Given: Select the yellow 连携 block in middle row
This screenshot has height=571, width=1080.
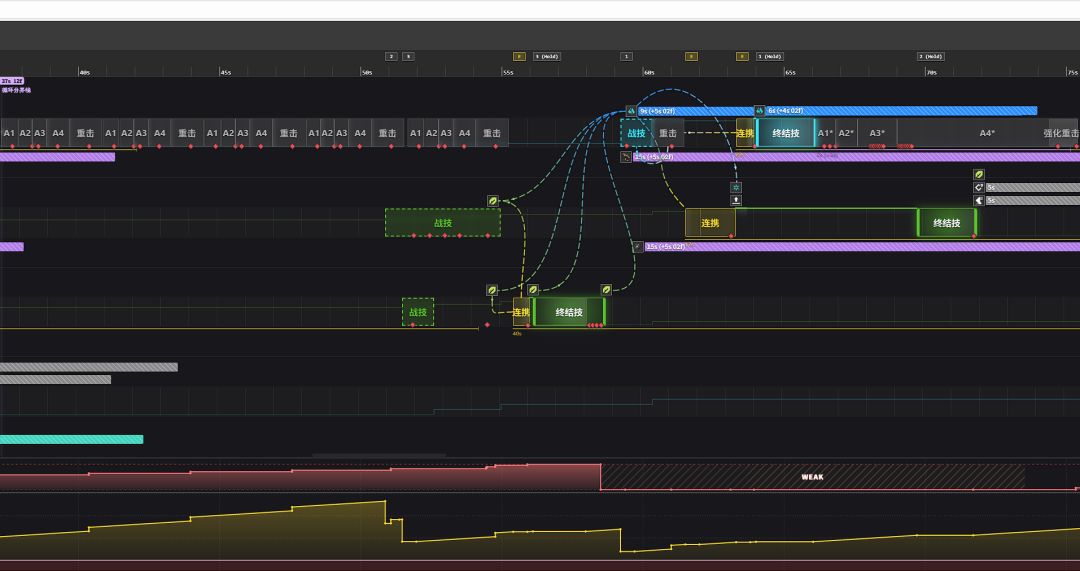Looking at the screenshot, I should click(x=710, y=223).
